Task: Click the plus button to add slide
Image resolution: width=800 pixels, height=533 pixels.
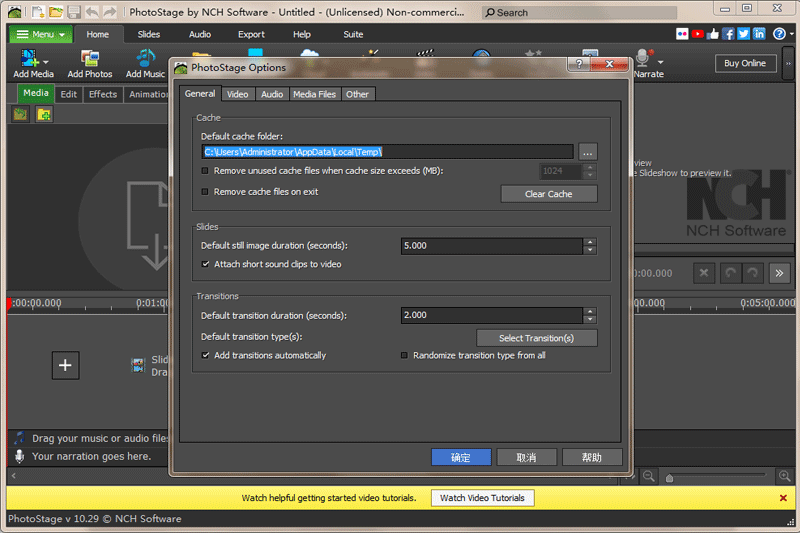Action: click(x=65, y=365)
